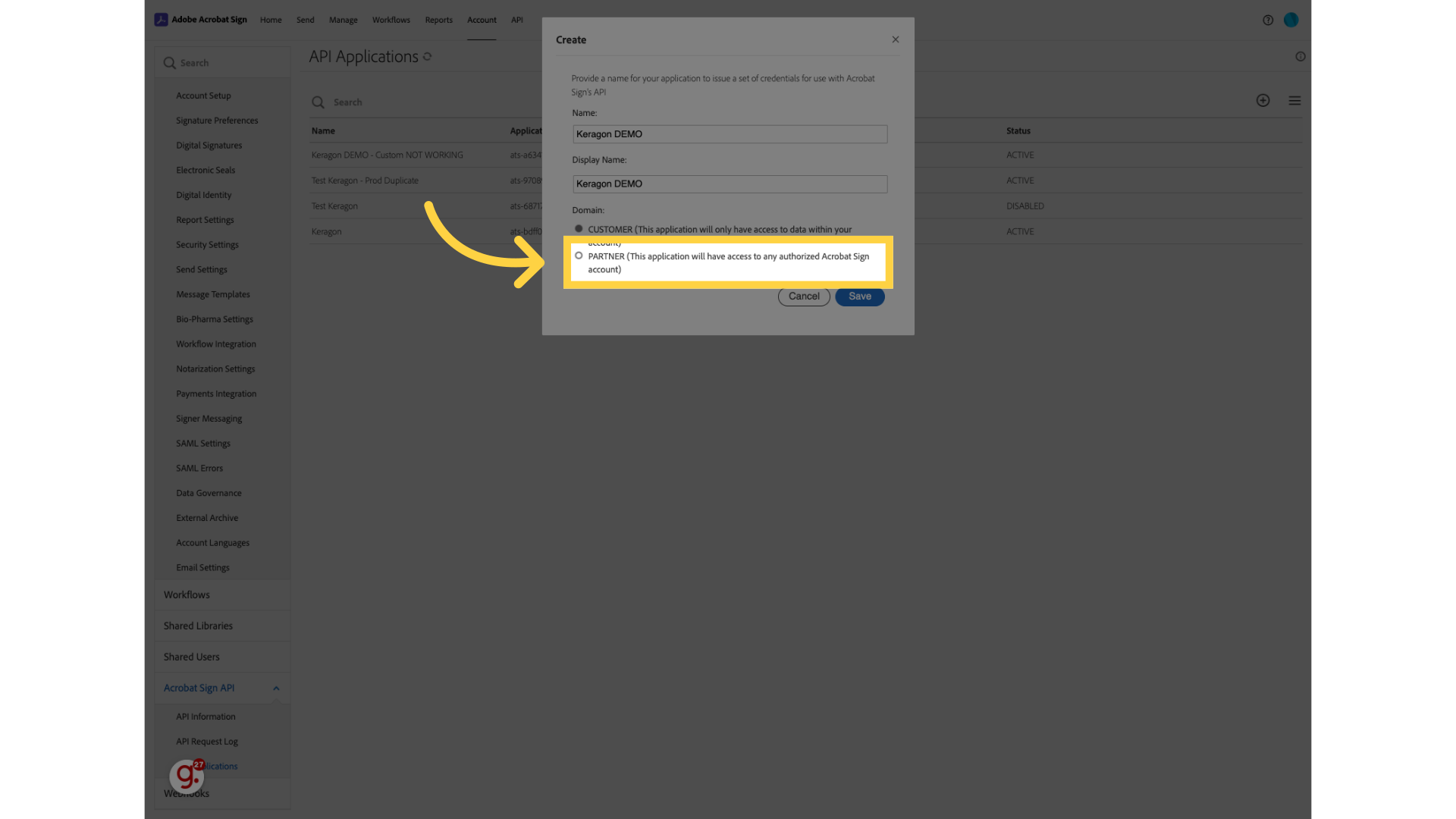Viewport: 1456px width, 819px height.
Task: Open the Manage menu
Action: (344, 20)
